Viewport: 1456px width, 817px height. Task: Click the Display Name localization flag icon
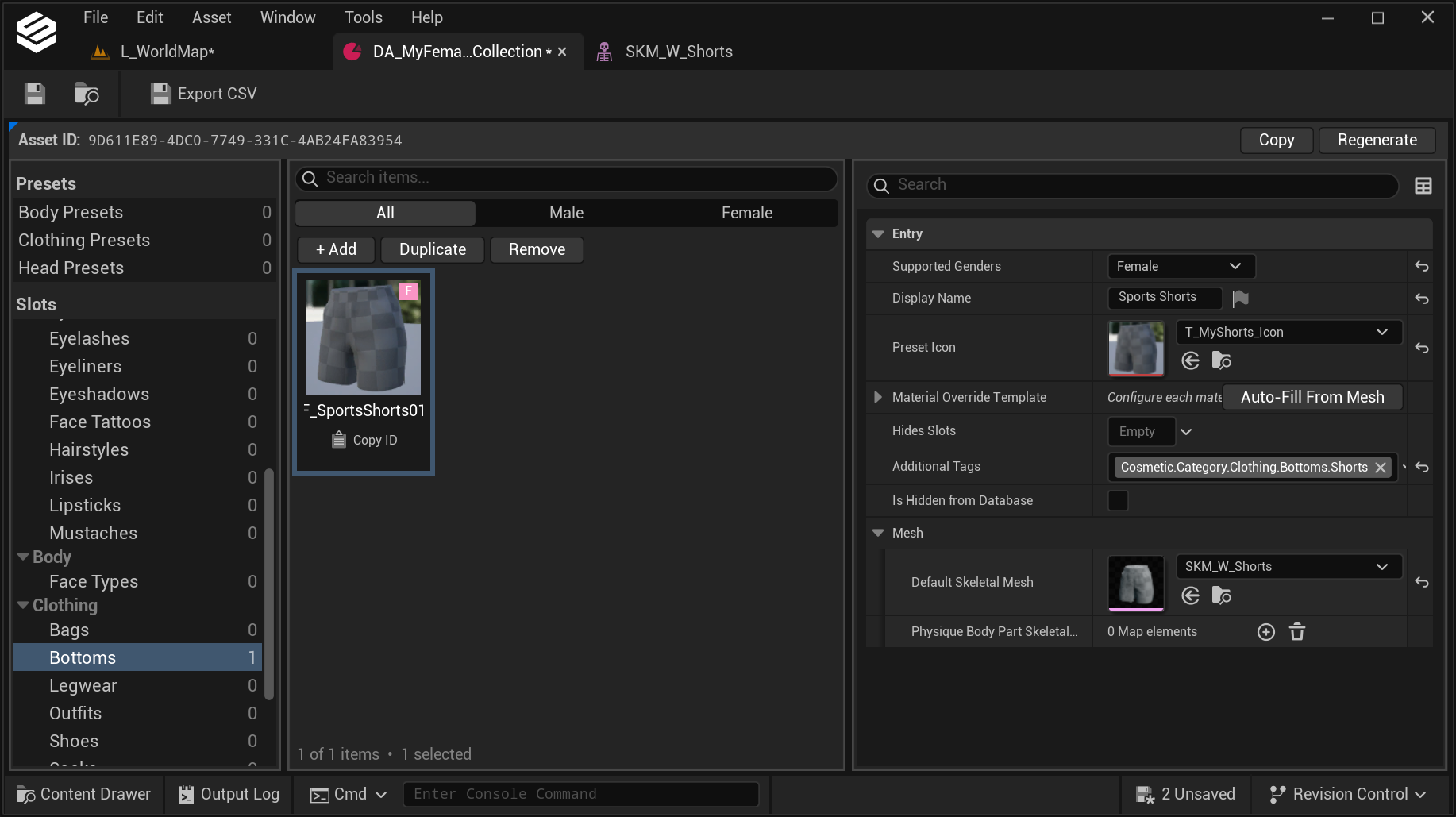tap(1240, 299)
